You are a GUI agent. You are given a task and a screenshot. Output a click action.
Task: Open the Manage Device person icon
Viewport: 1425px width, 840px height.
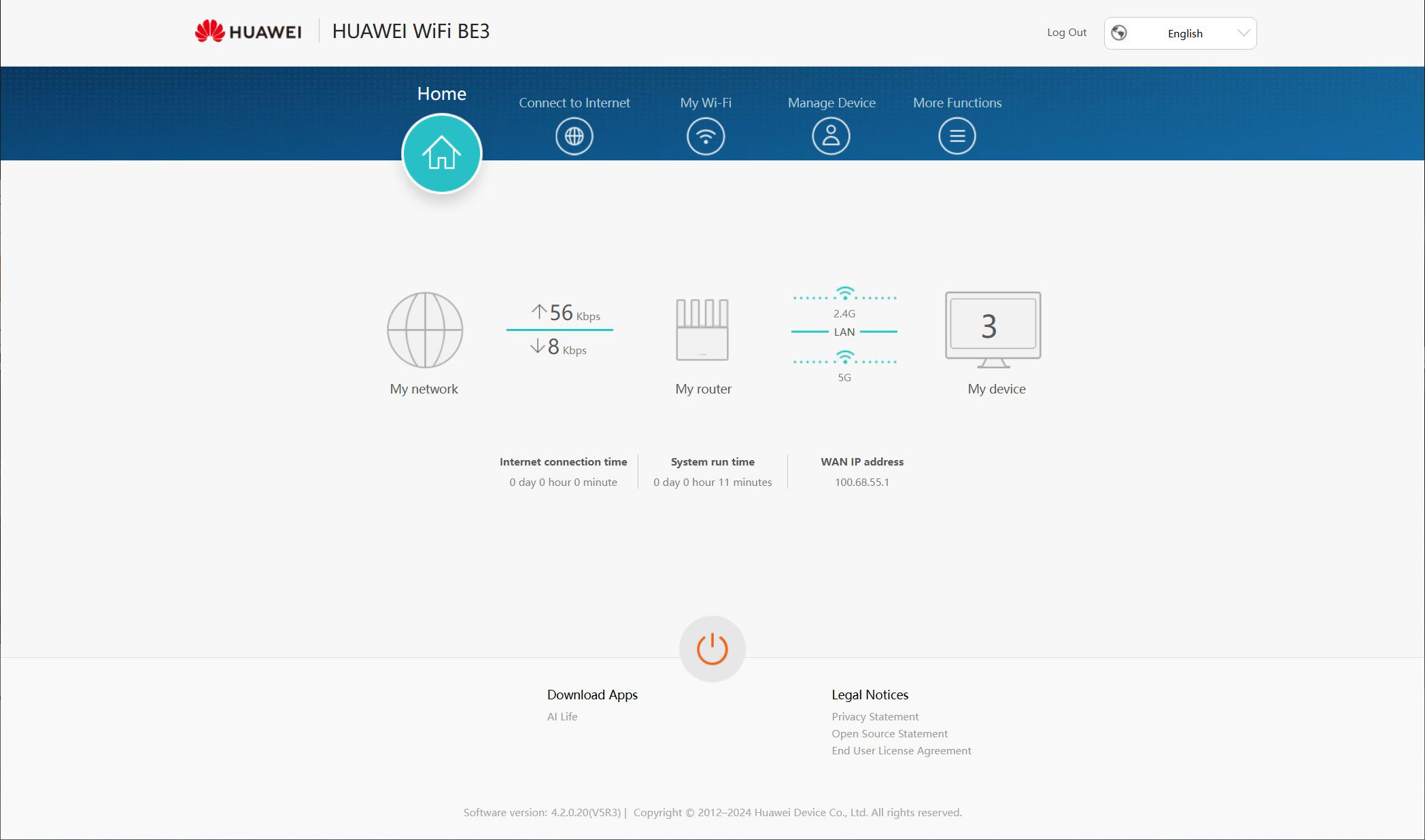pos(831,136)
